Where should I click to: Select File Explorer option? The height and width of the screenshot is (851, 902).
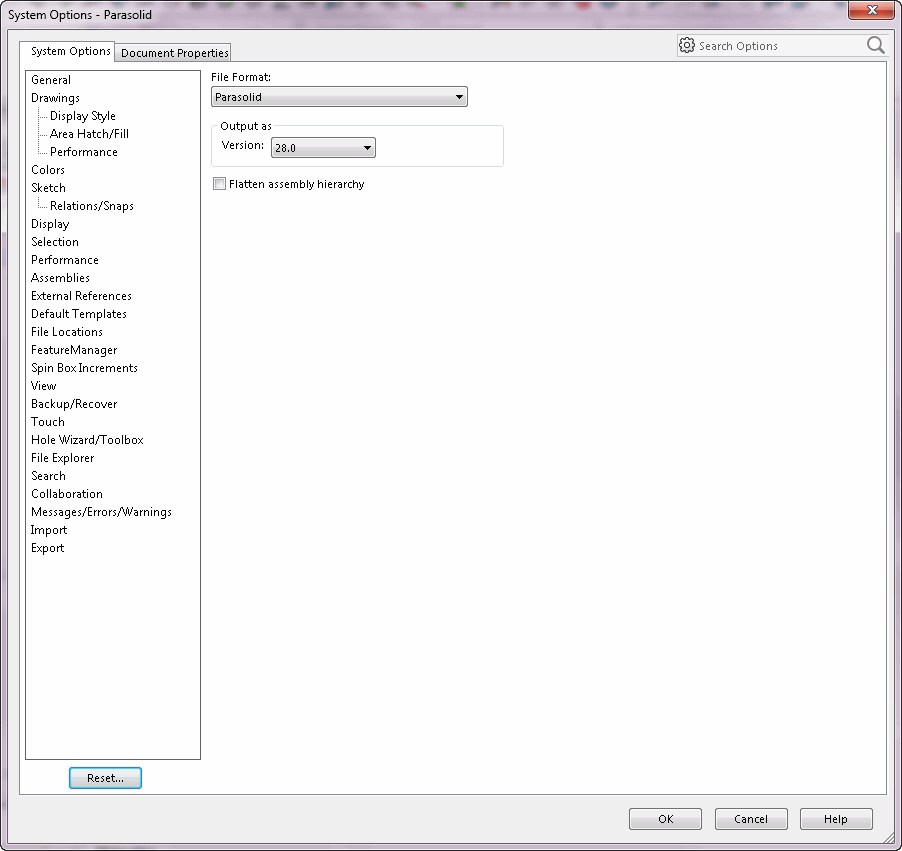pyautogui.click(x=63, y=458)
